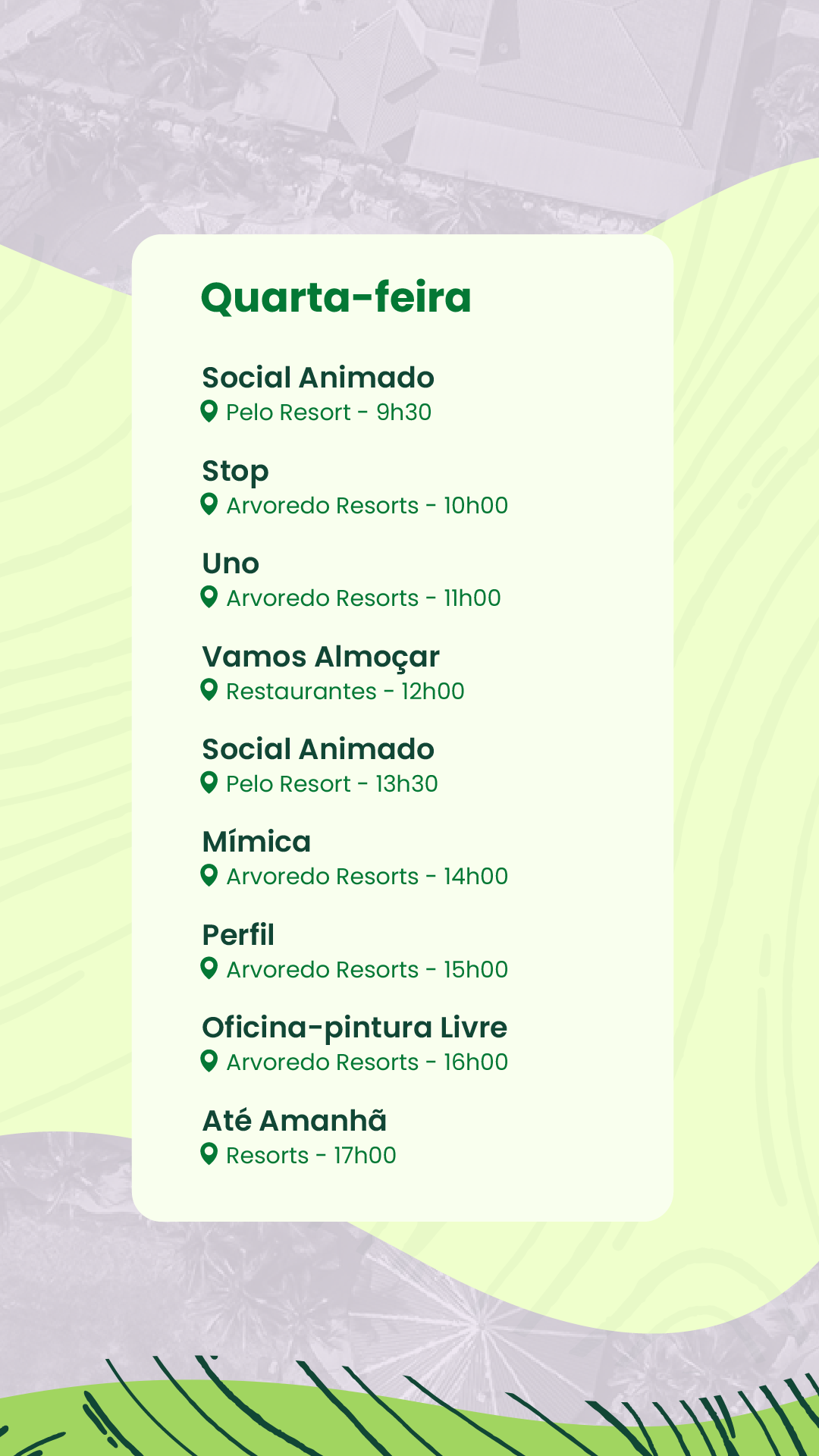
Task: Click the Mímica activity title
Action: pos(256,842)
